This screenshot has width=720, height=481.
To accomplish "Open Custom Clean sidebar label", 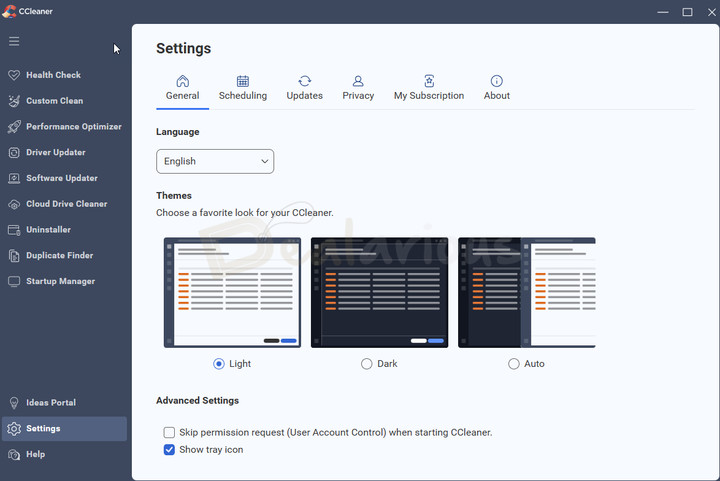I will (55, 101).
